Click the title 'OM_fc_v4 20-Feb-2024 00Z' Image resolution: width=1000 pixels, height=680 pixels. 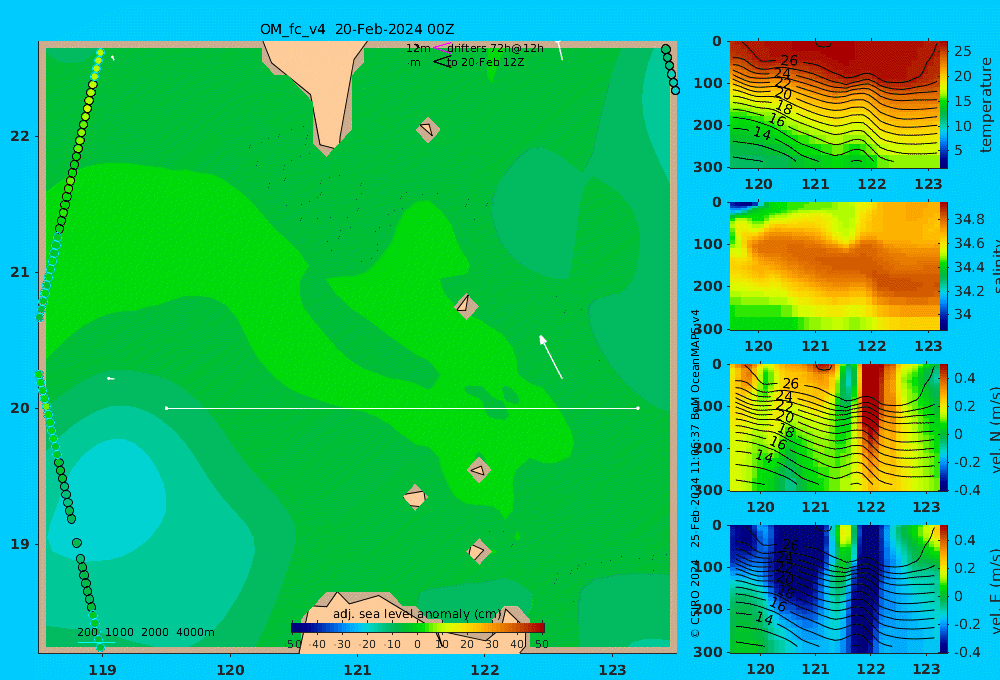[x=357, y=29]
